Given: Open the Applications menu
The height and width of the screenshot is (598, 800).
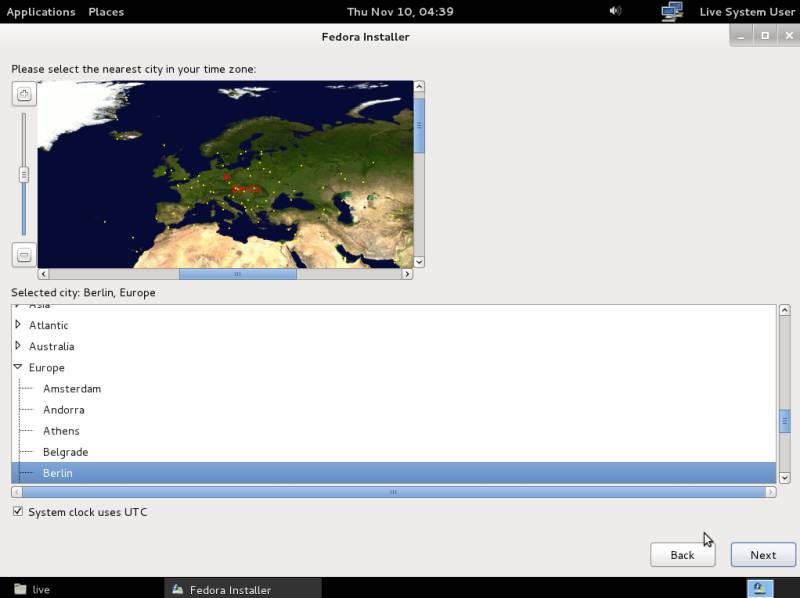Looking at the screenshot, I should click(x=41, y=12).
